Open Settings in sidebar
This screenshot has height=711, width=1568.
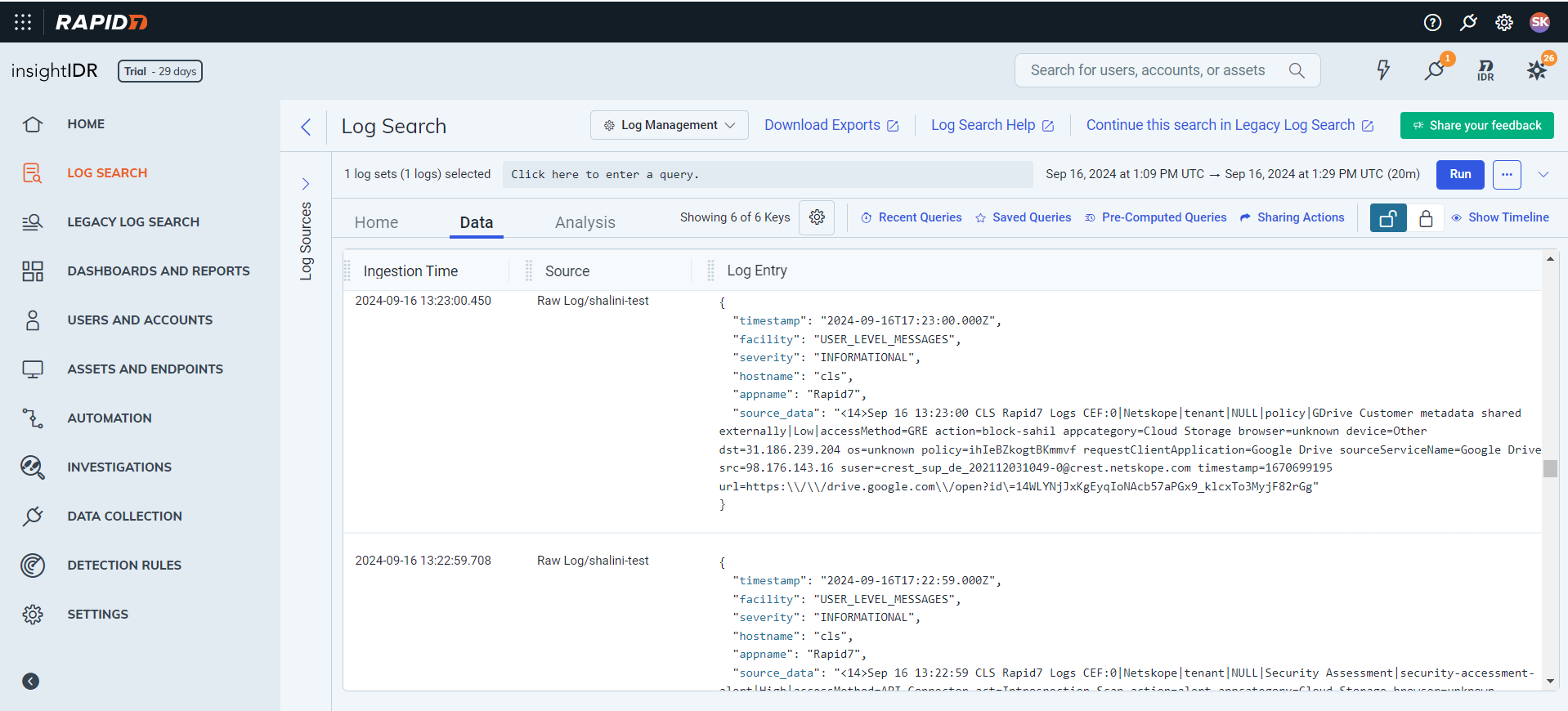97,615
